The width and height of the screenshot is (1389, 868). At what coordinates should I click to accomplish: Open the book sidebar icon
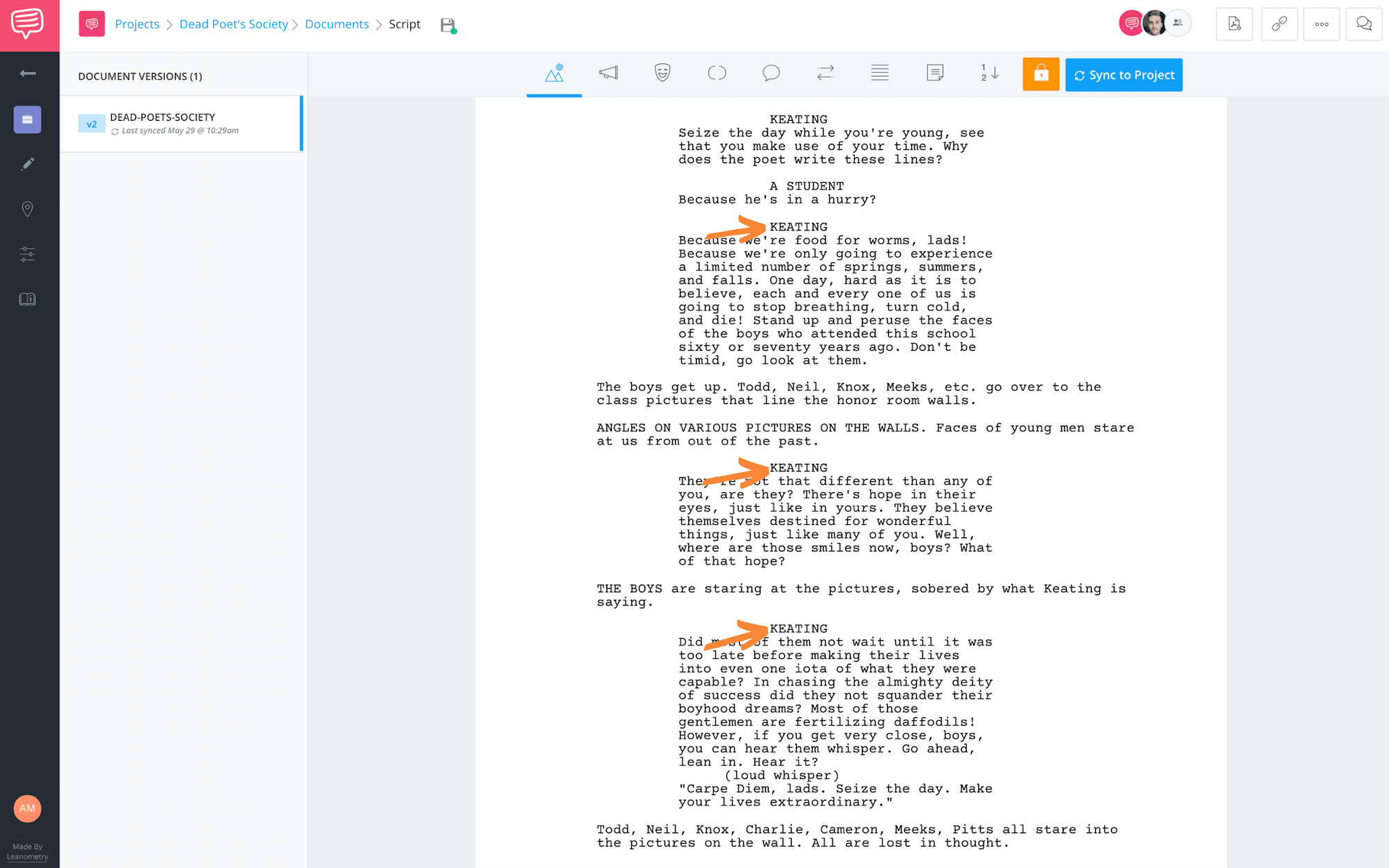(28, 299)
